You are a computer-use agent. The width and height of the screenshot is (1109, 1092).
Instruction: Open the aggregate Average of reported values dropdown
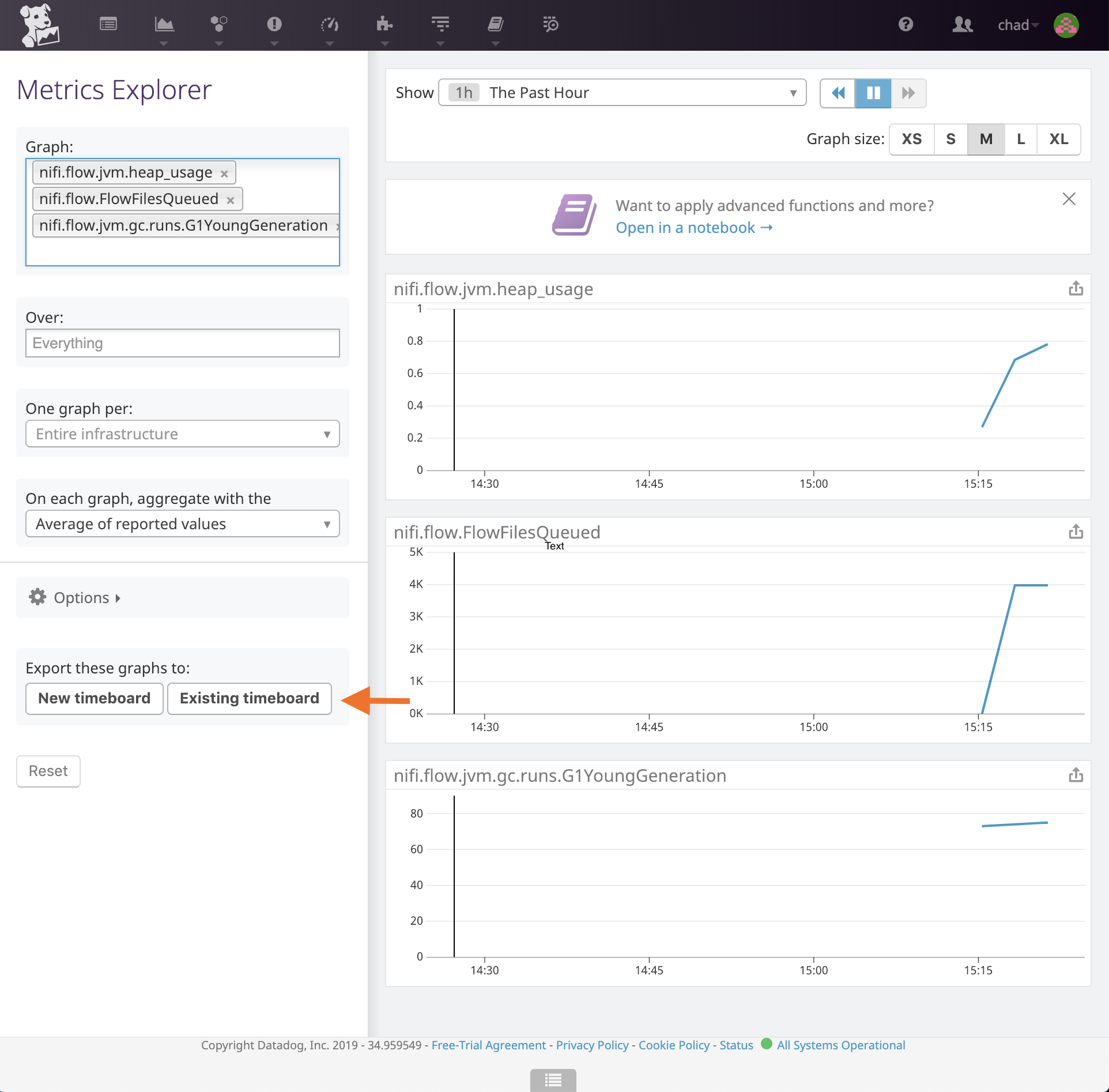click(x=183, y=524)
